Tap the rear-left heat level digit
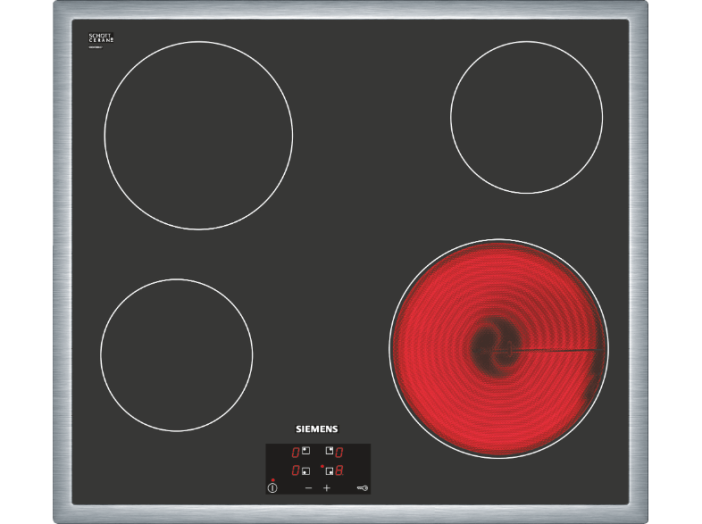The image size is (702, 524). pos(295,452)
